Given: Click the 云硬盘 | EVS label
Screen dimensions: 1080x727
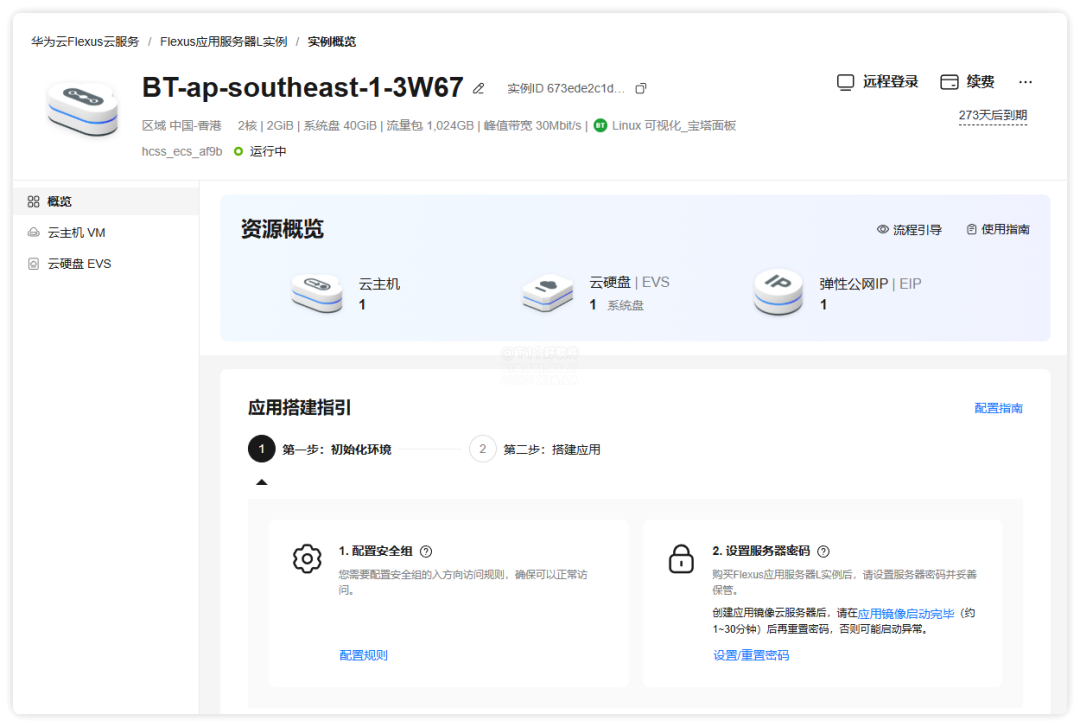Looking at the screenshot, I should point(629,283).
